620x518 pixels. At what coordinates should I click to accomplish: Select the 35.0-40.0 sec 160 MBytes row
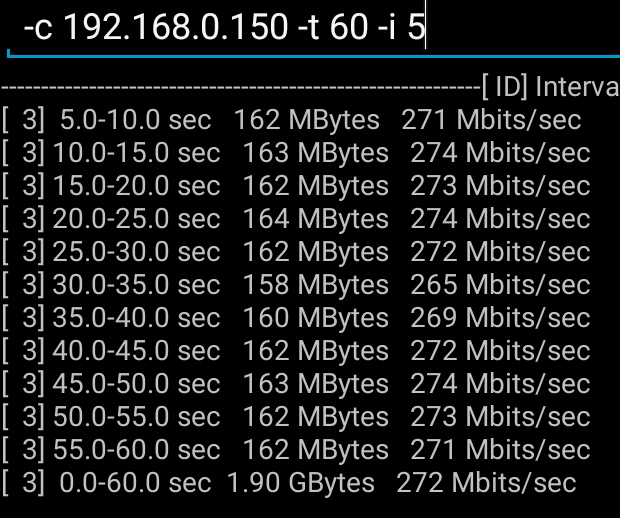pos(296,318)
